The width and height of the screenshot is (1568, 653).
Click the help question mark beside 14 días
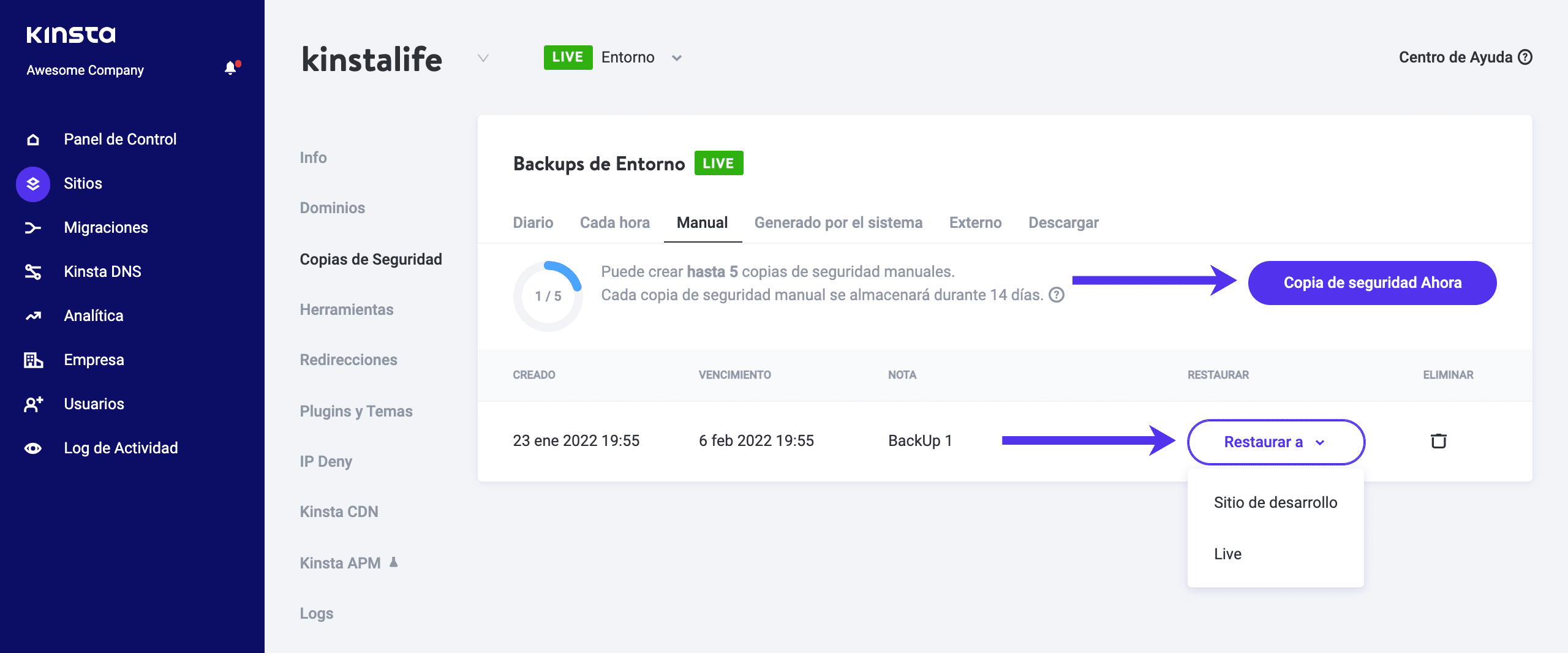[x=1057, y=295]
